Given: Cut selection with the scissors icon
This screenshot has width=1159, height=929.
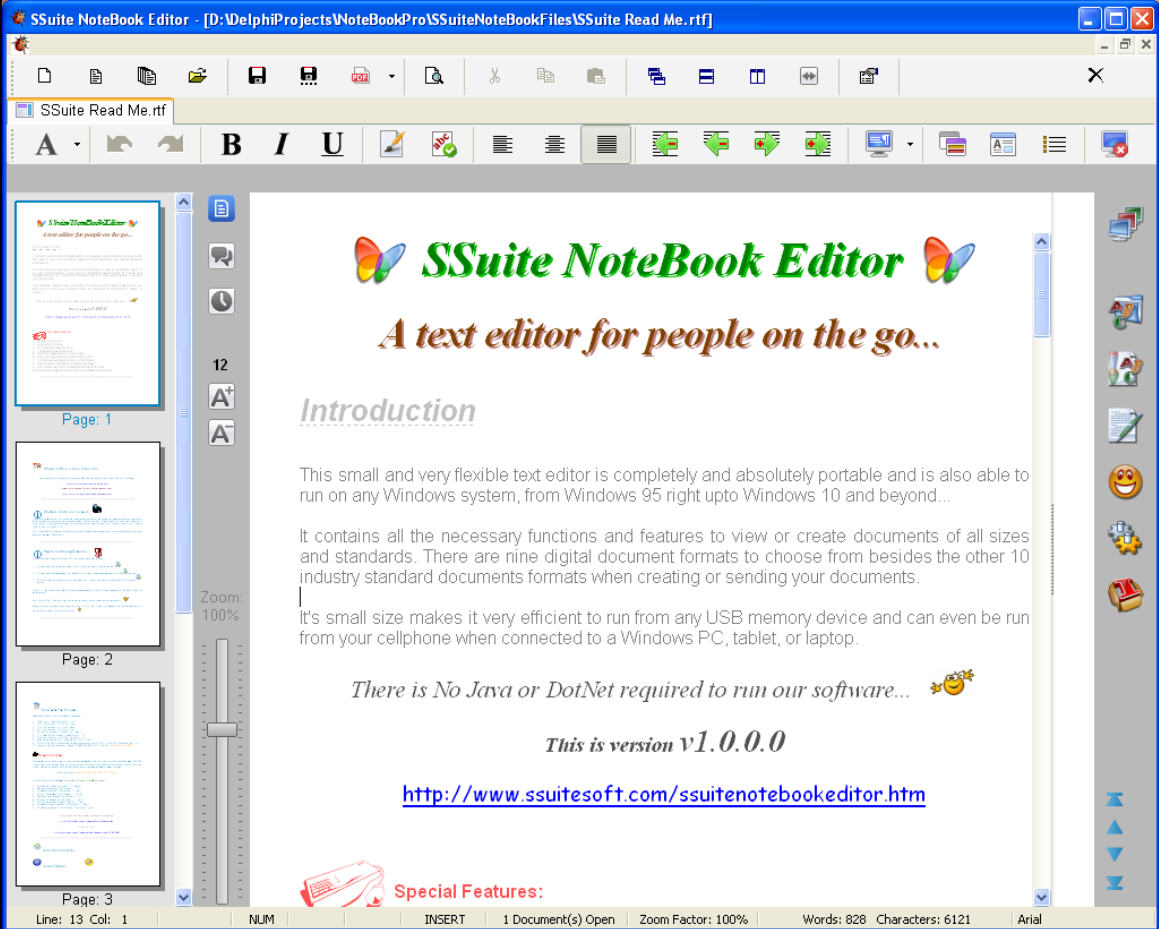Looking at the screenshot, I should 494,75.
